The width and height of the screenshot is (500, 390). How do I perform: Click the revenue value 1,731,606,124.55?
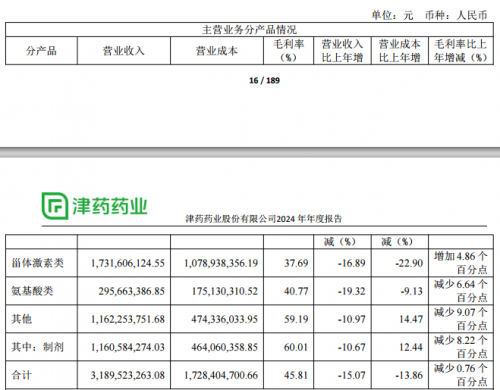(x=128, y=263)
